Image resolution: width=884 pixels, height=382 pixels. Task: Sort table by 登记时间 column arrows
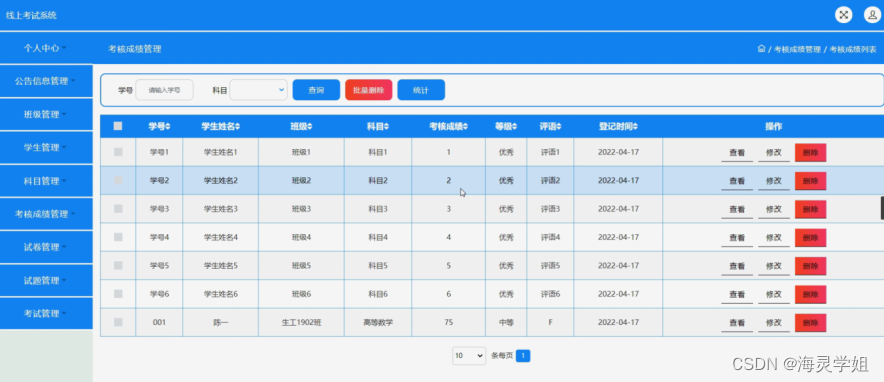click(635, 127)
